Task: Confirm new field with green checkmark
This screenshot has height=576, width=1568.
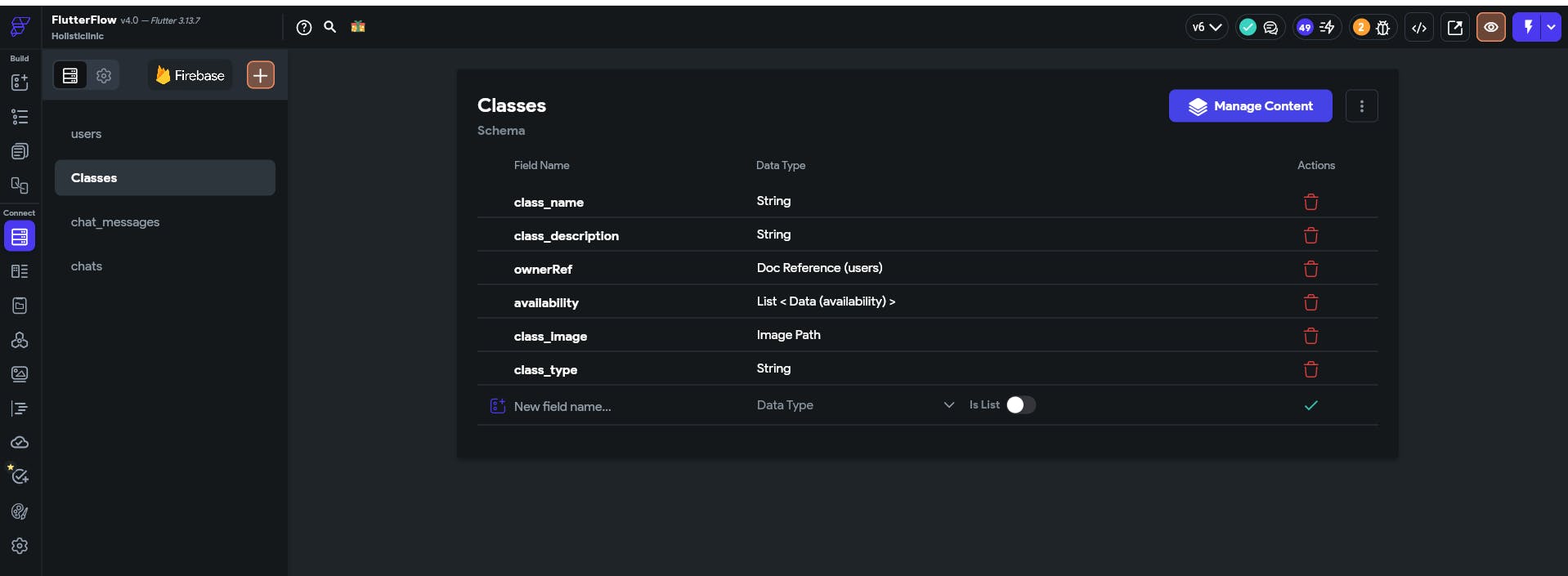Action: click(x=1310, y=405)
